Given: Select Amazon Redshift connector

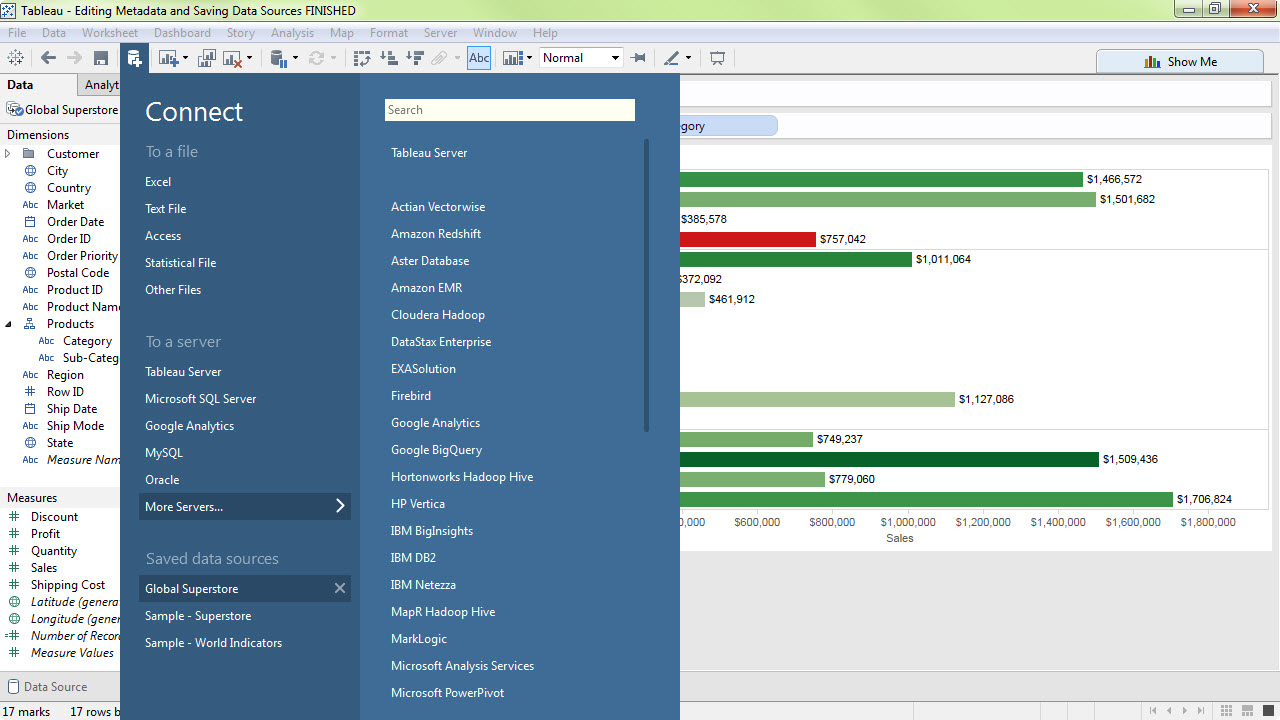Looking at the screenshot, I should pyautogui.click(x=436, y=234).
